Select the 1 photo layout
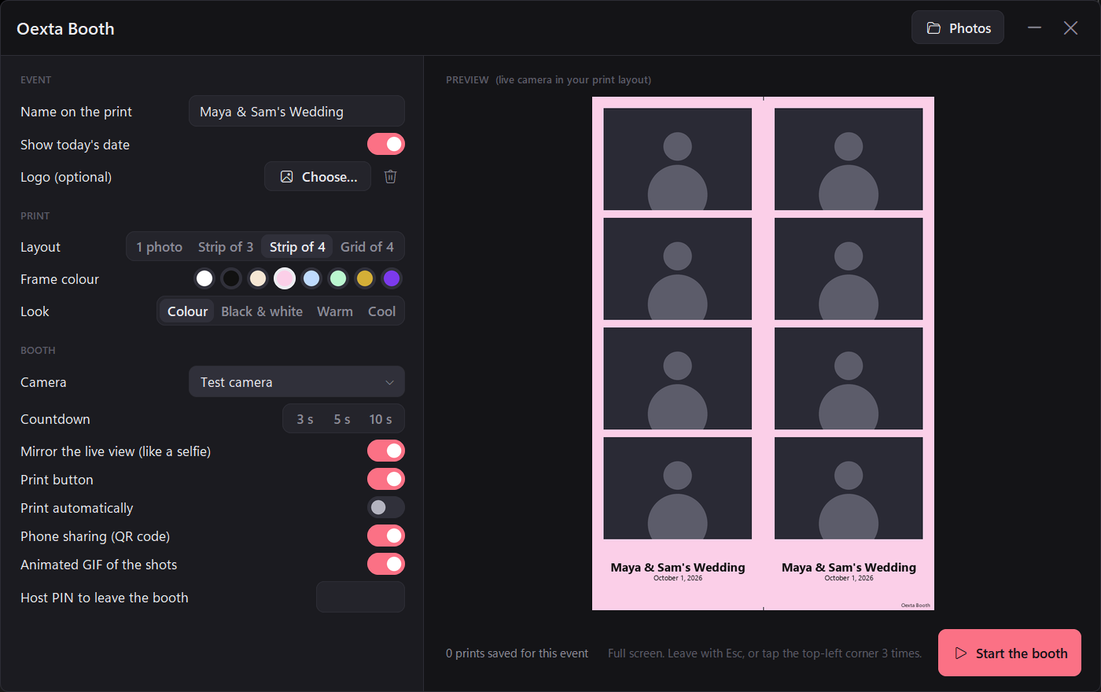The width and height of the screenshot is (1101, 692). 159,247
